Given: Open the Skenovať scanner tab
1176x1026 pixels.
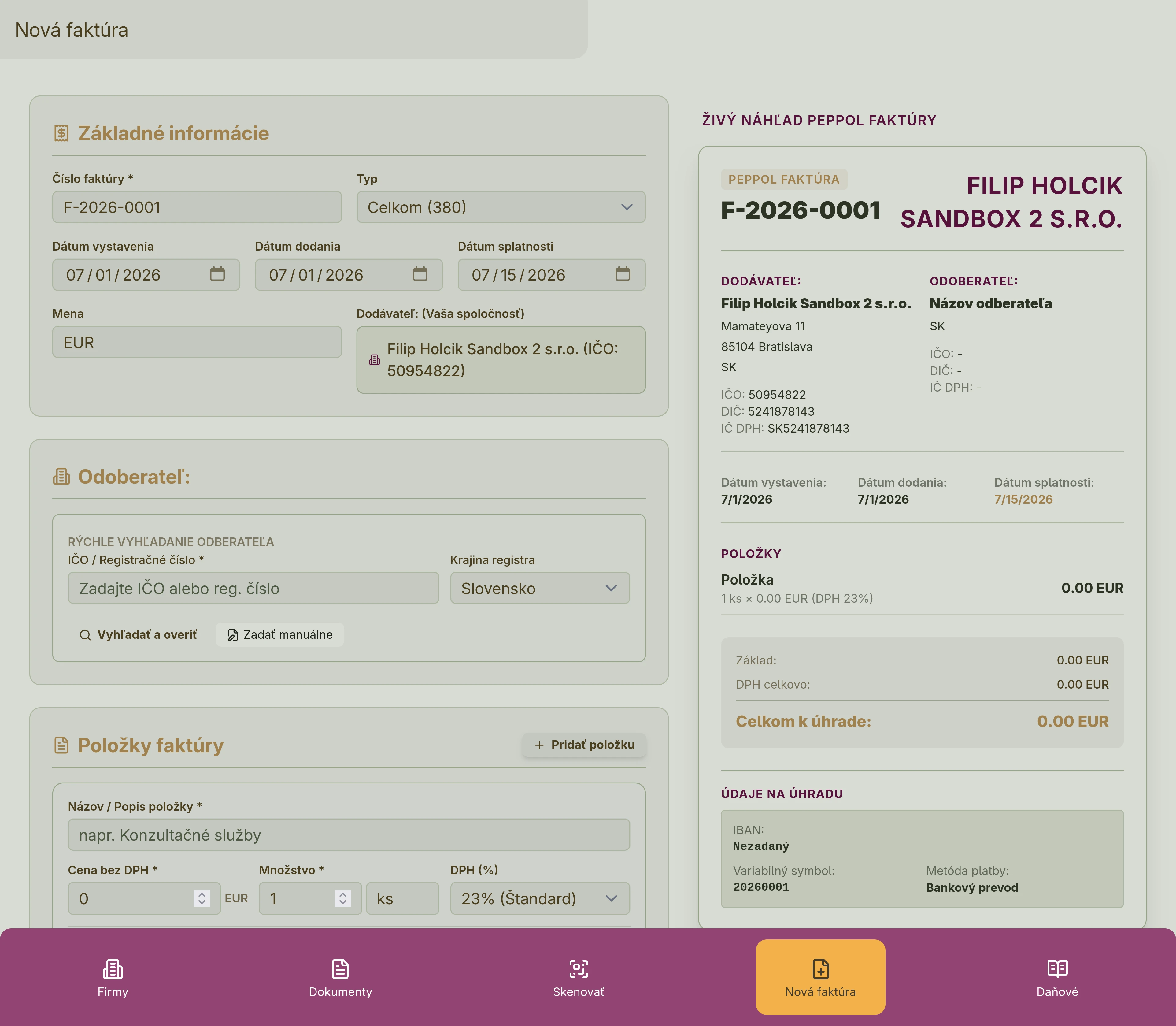Looking at the screenshot, I should (x=579, y=978).
